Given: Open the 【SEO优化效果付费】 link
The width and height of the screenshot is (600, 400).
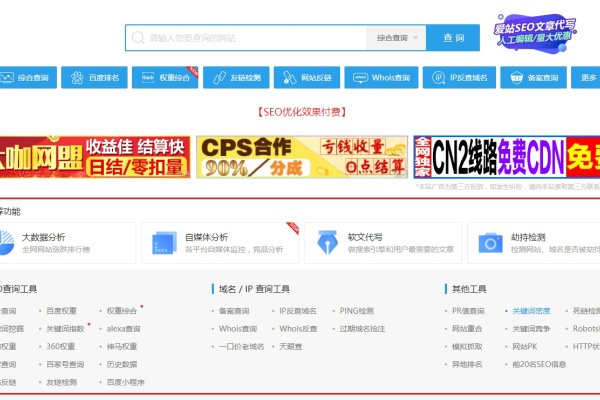Looking at the screenshot, I should pyautogui.click(x=302, y=112).
